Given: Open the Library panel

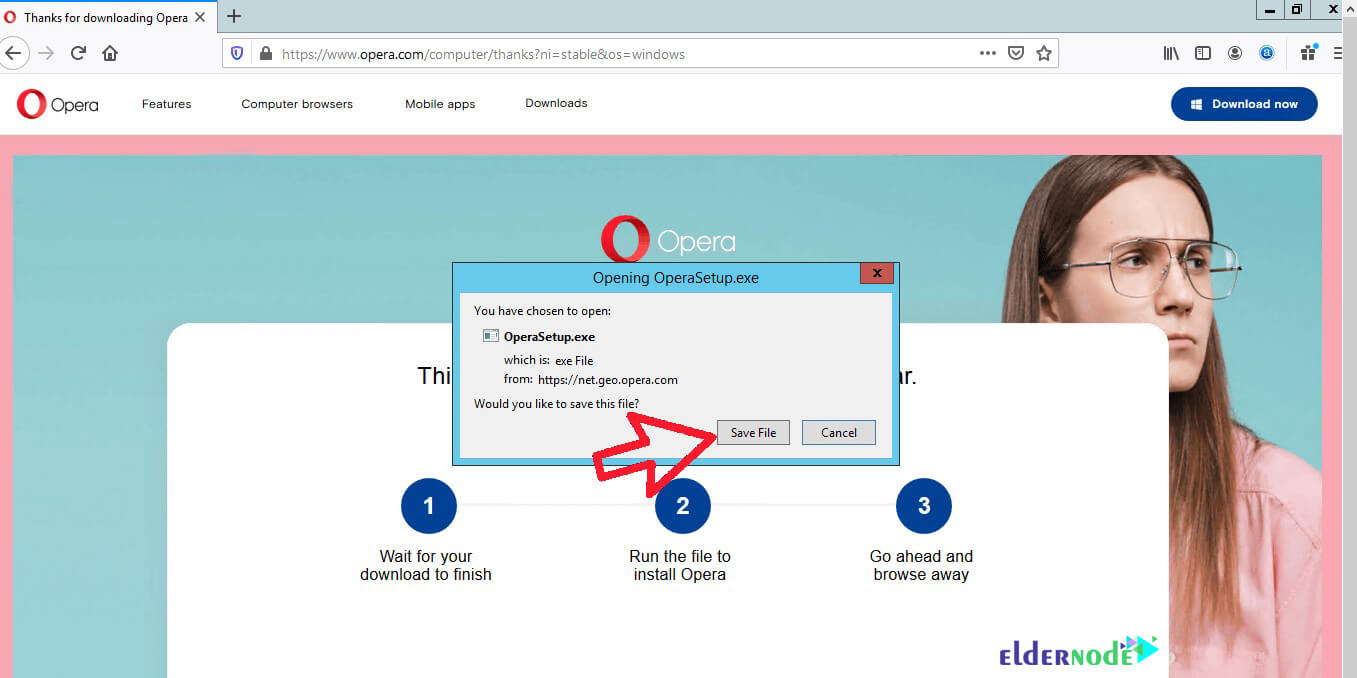Looking at the screenshot, I should pyautogui.click(x=1170, y=53).
